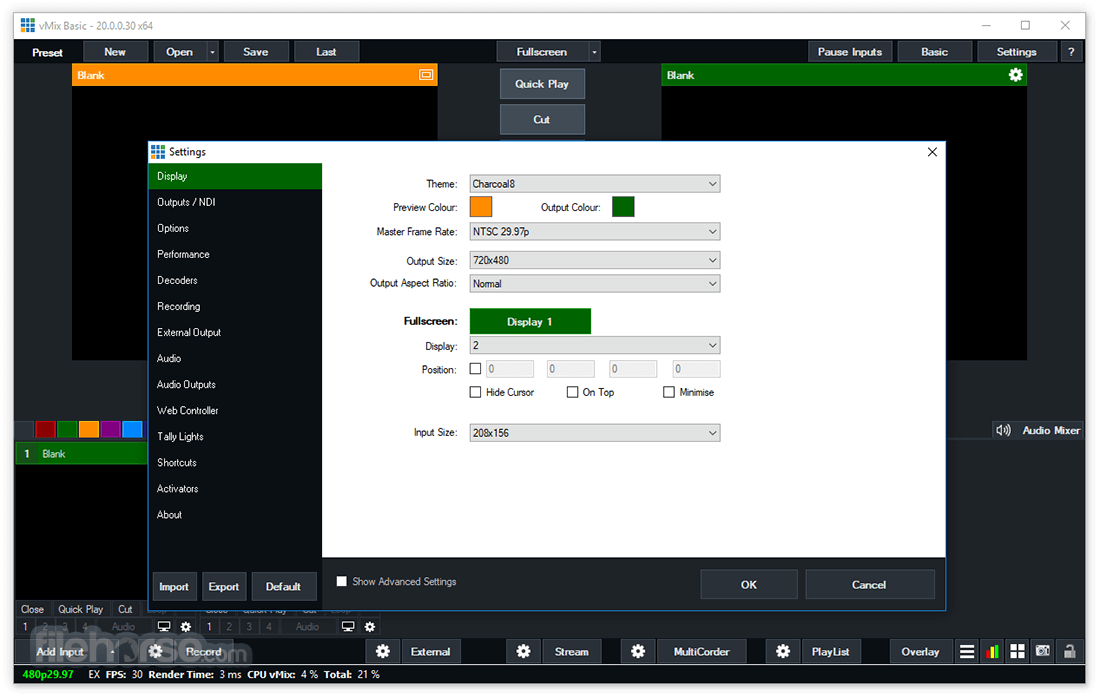Open the About settings tab

235,514
